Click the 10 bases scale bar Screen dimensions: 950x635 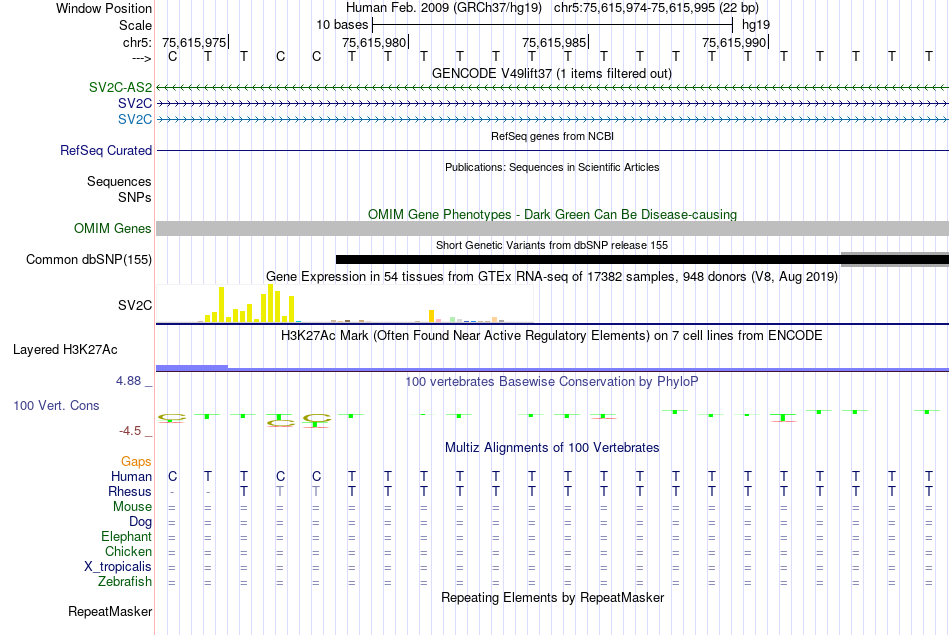[x=553, y=25]
